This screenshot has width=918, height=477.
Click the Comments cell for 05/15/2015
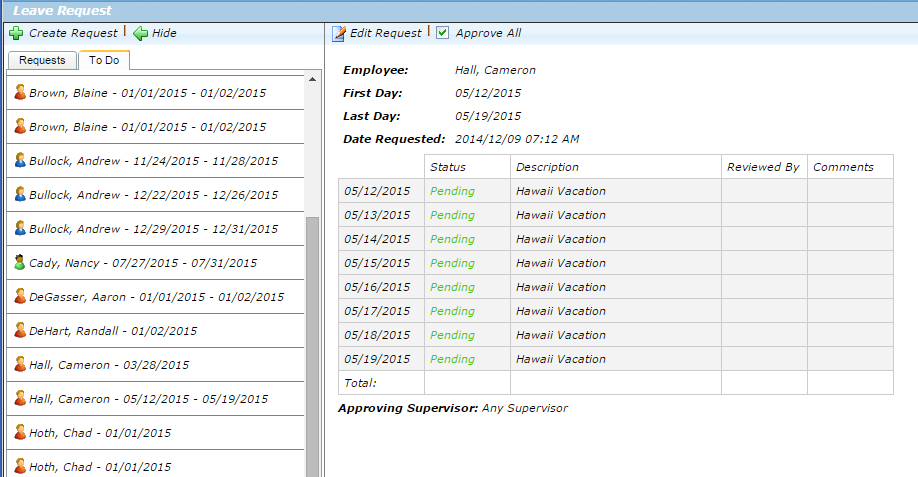850,263
